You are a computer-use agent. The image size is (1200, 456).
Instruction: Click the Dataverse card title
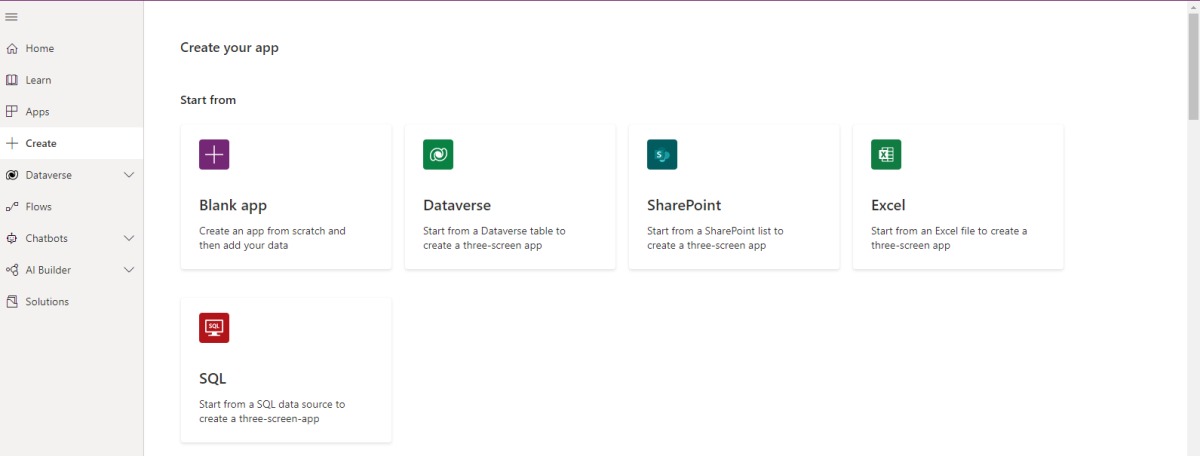[x=457, y=205]
